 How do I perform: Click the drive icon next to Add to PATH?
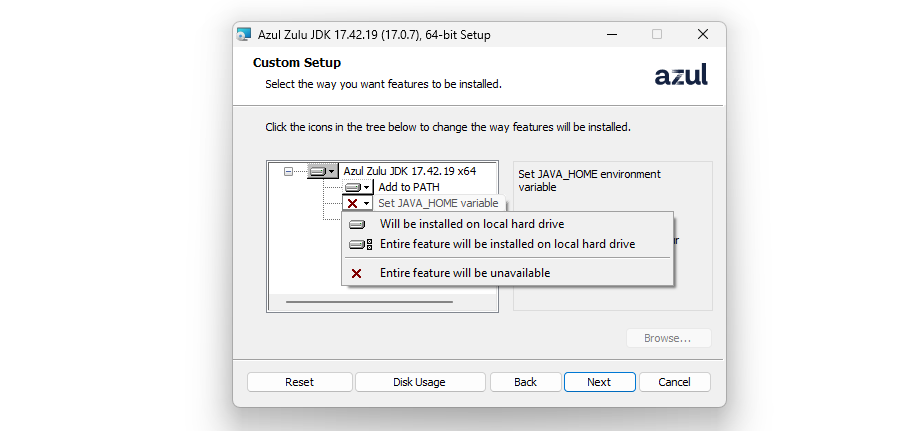(353, 188)
